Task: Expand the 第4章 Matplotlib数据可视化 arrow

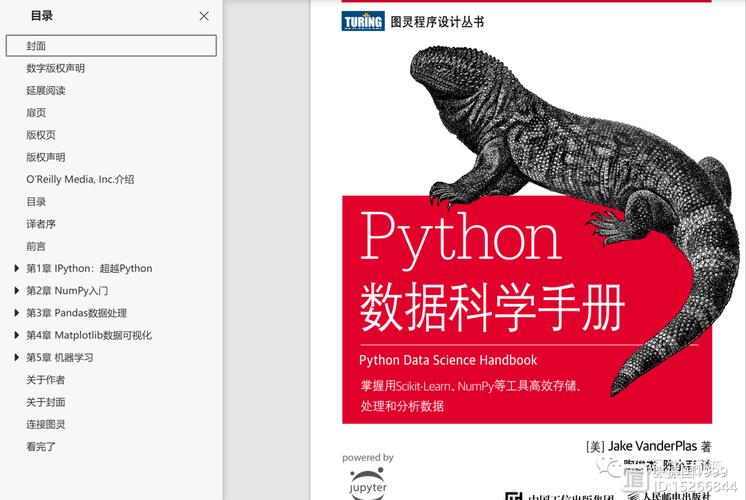Action: click(17, 335)
